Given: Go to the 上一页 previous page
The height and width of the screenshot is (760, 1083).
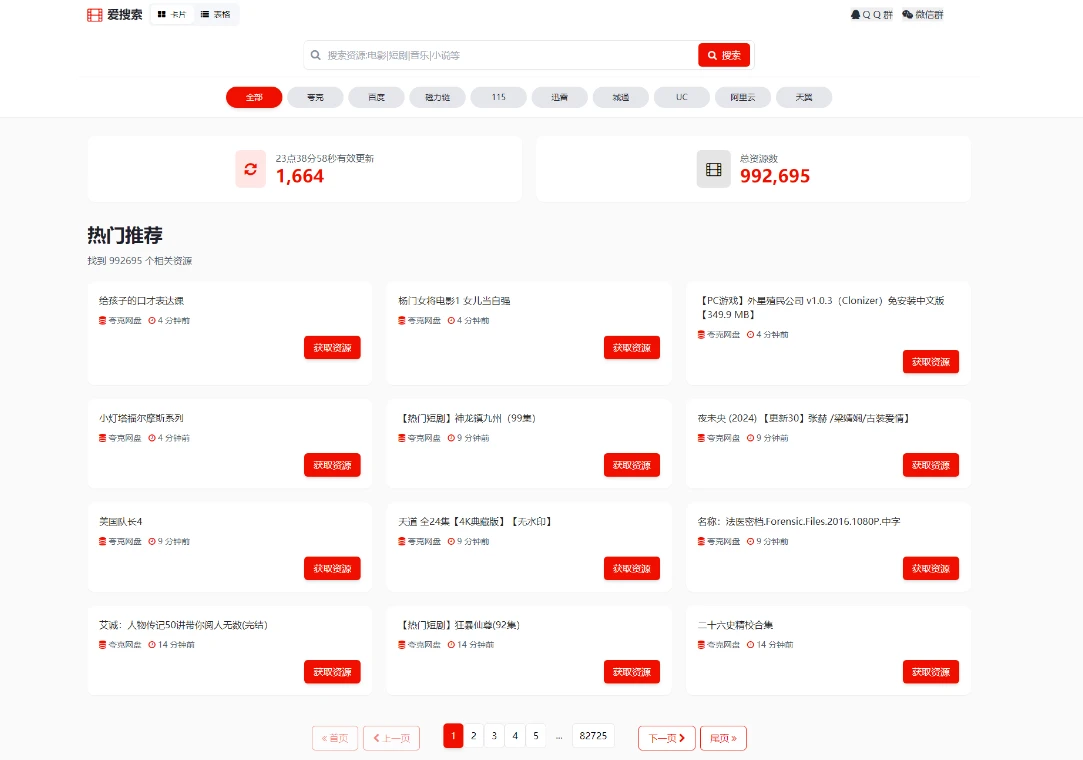Looking at the screenshot, I should pos(392,738).
